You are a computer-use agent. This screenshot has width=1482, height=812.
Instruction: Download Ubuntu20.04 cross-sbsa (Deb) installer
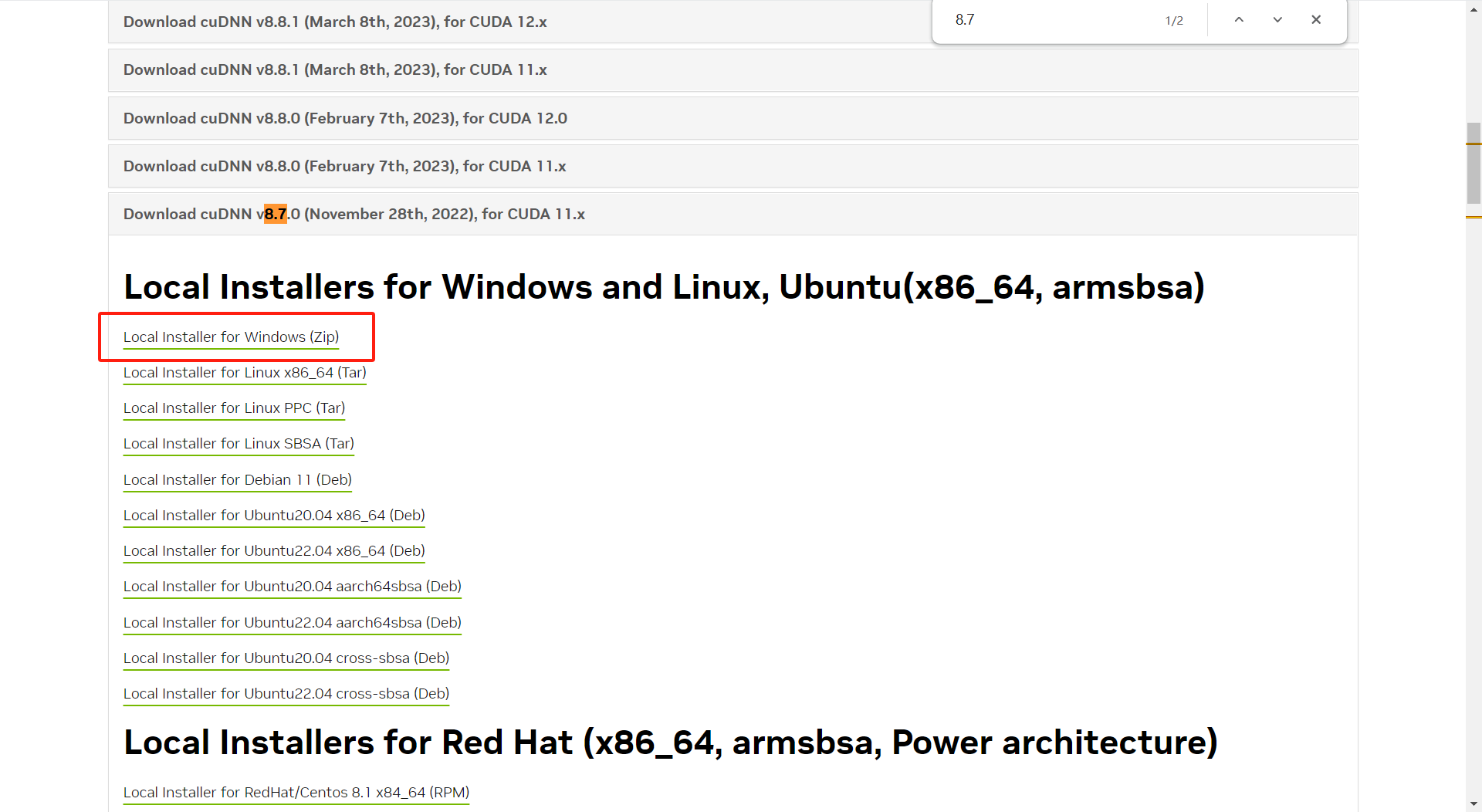coord(286,658)
